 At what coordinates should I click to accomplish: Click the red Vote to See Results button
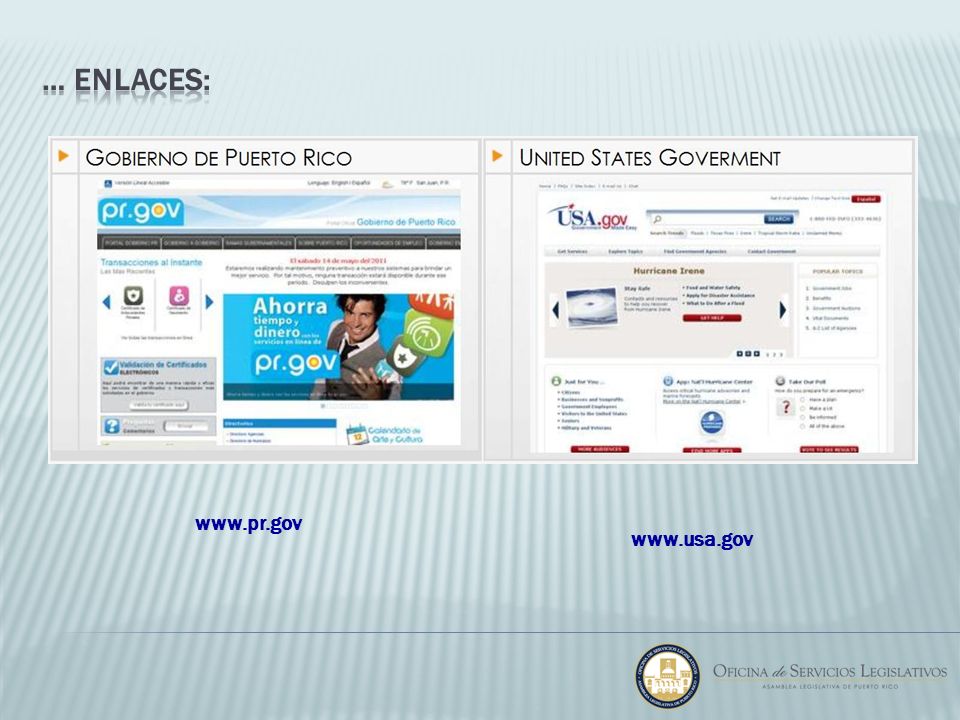click(x=829, y=450)
